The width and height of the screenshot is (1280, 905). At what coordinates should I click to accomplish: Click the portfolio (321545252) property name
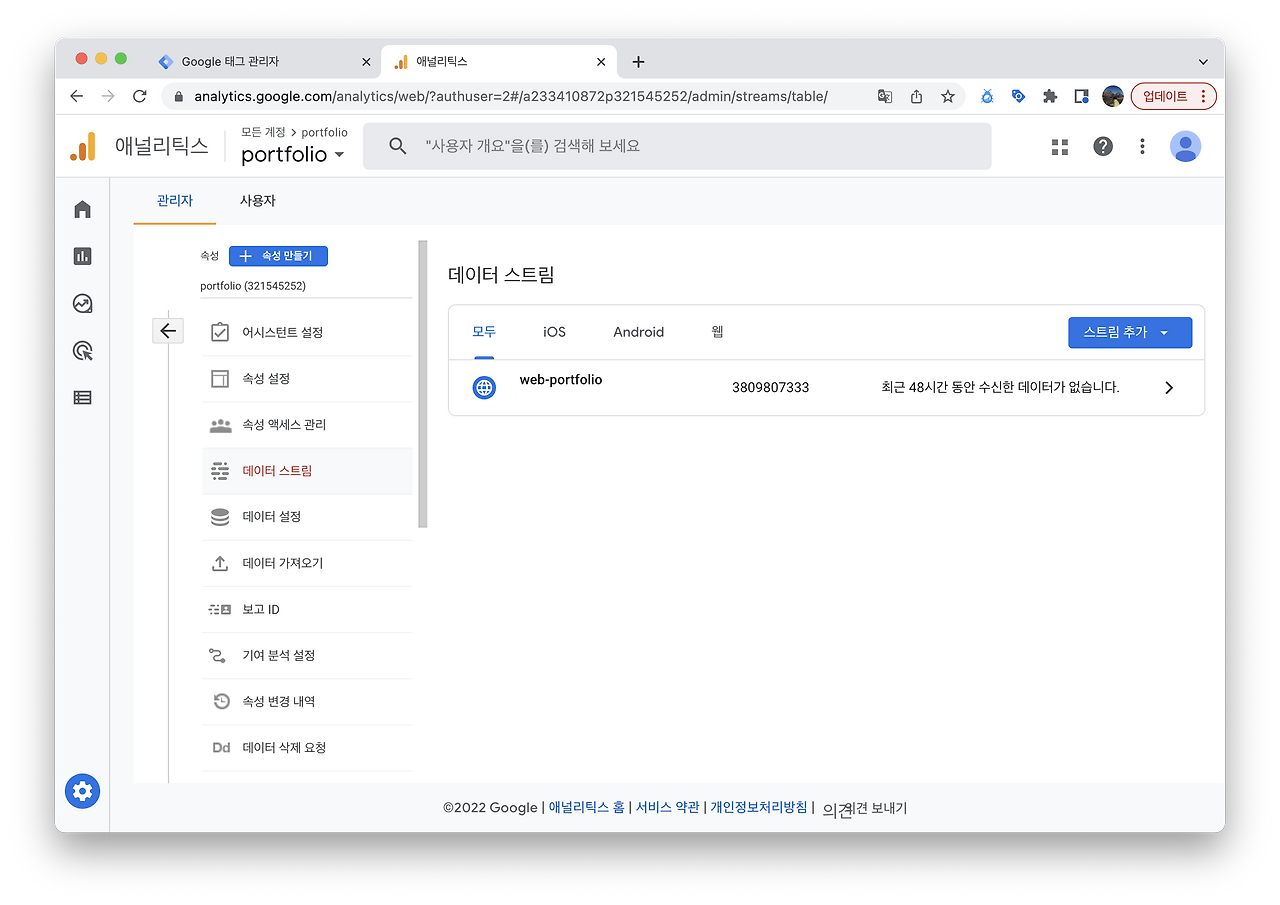click(253, 285)
